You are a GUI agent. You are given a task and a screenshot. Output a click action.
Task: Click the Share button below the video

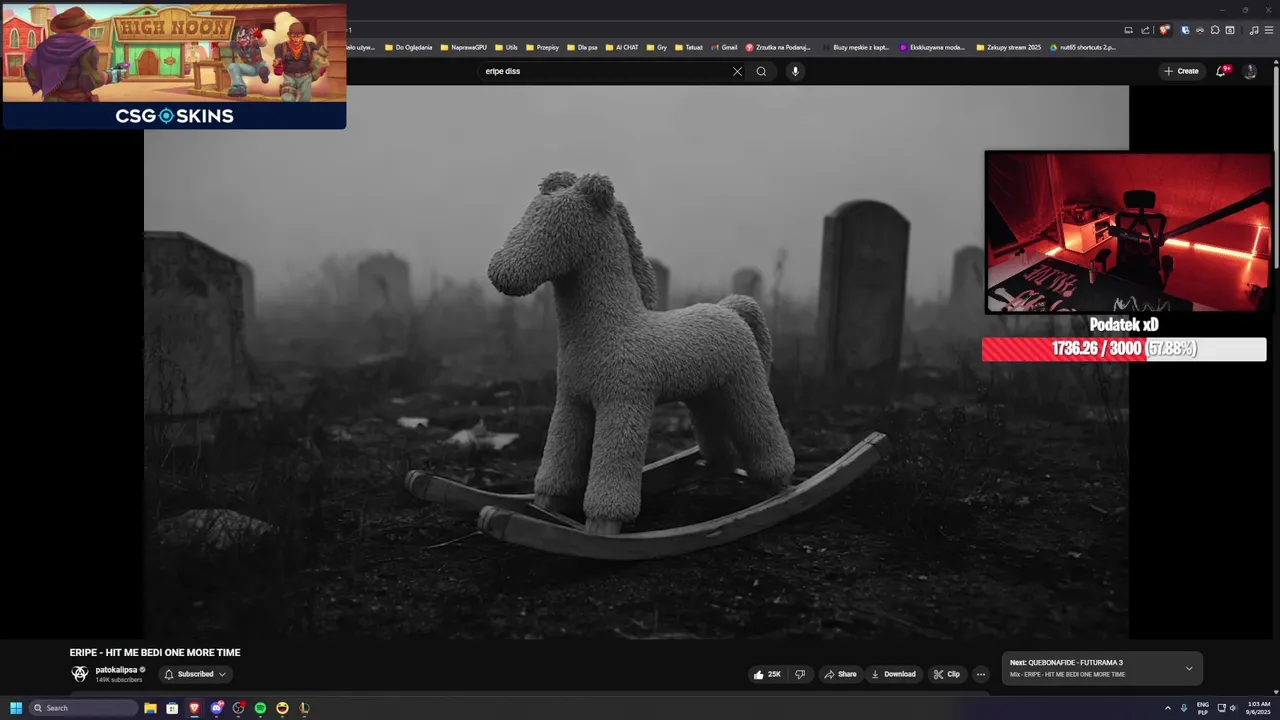[x=840, y=674]
